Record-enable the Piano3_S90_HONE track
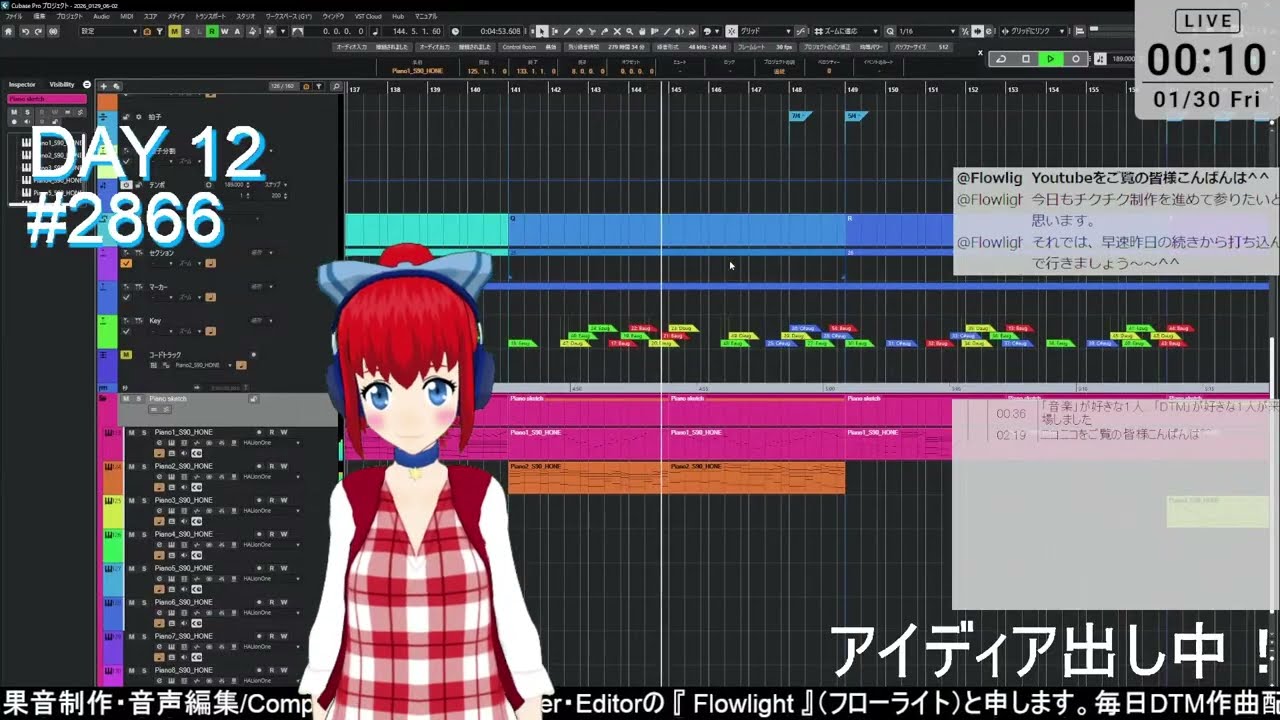This screenshot has width=1280, height=720. (259, 500)
